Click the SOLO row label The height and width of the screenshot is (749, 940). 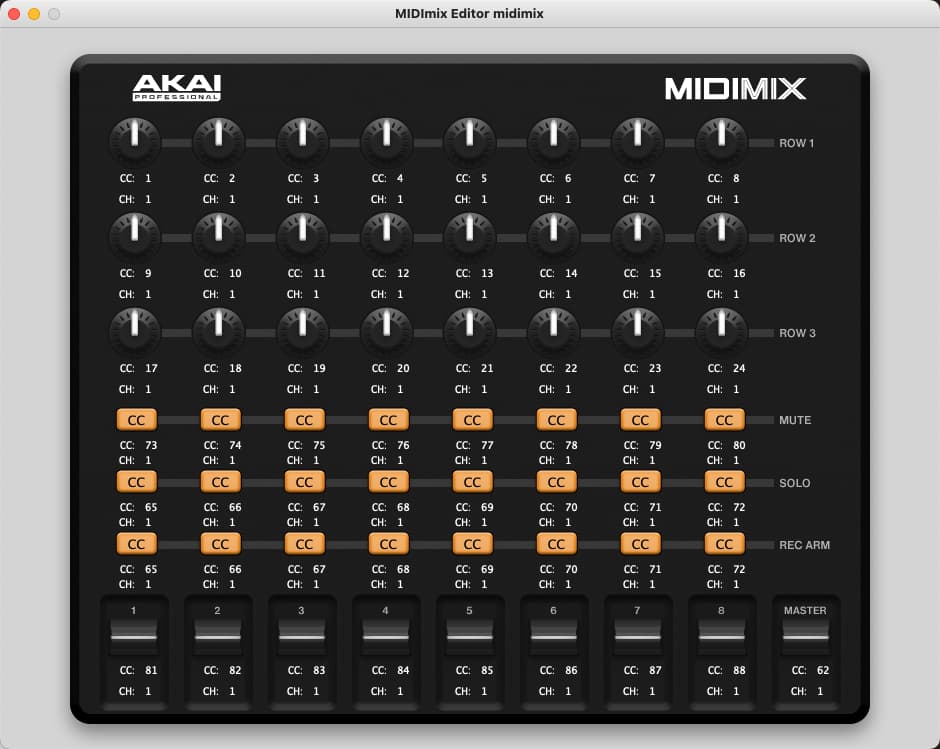(x=795, y=483)
